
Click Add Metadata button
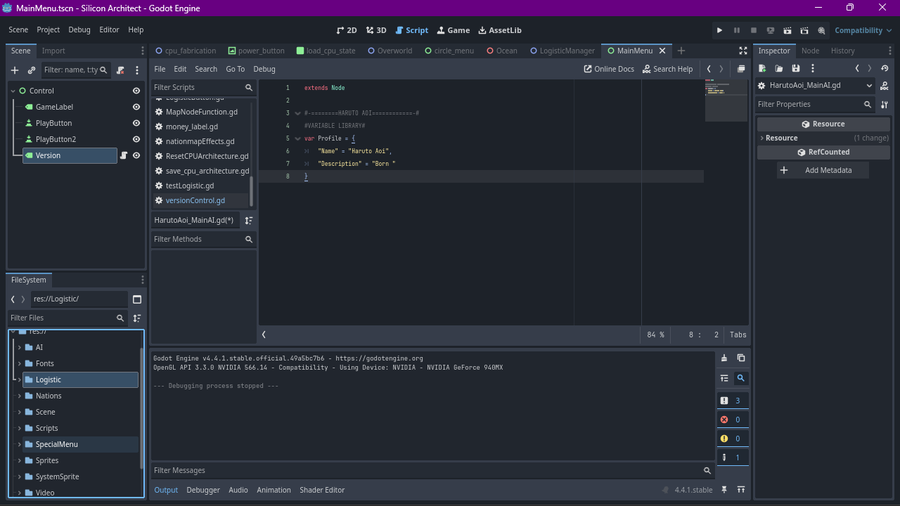823,170
